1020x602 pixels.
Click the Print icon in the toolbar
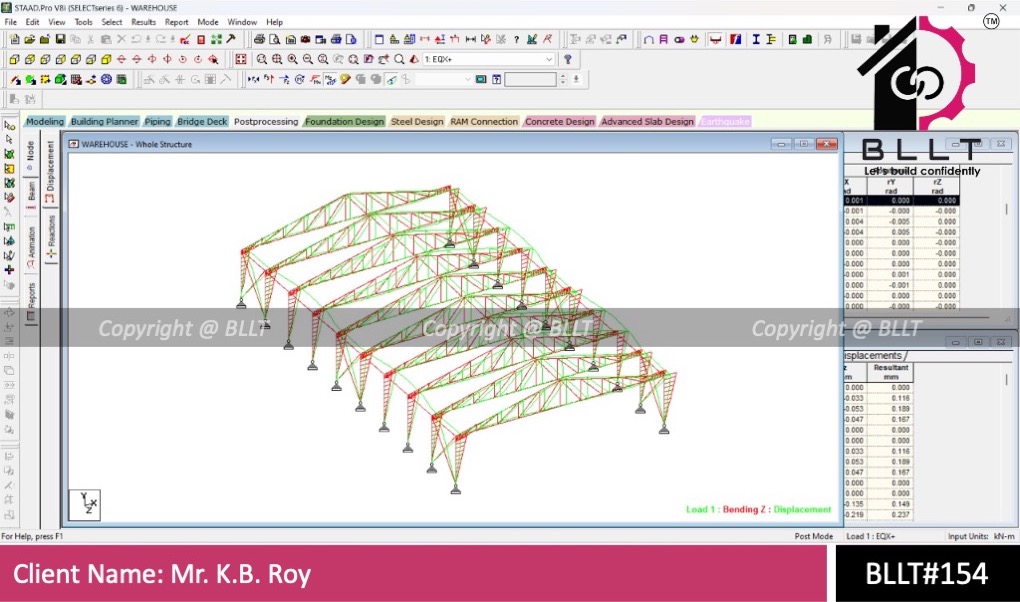(260, 40)
